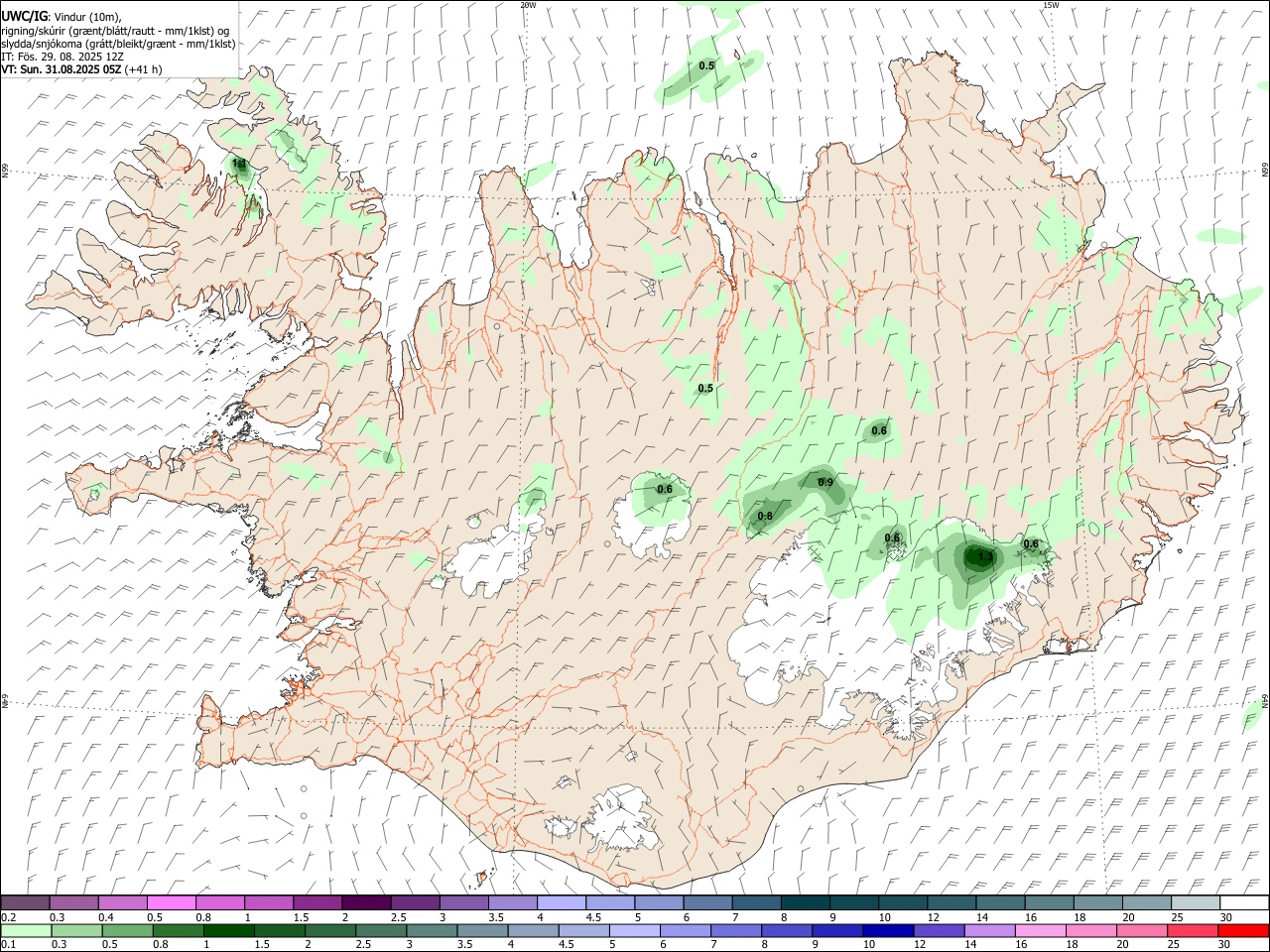Click the 15W longitude label
The width and height of the screenshot is (1270, 952).
tap(1051, 5)
